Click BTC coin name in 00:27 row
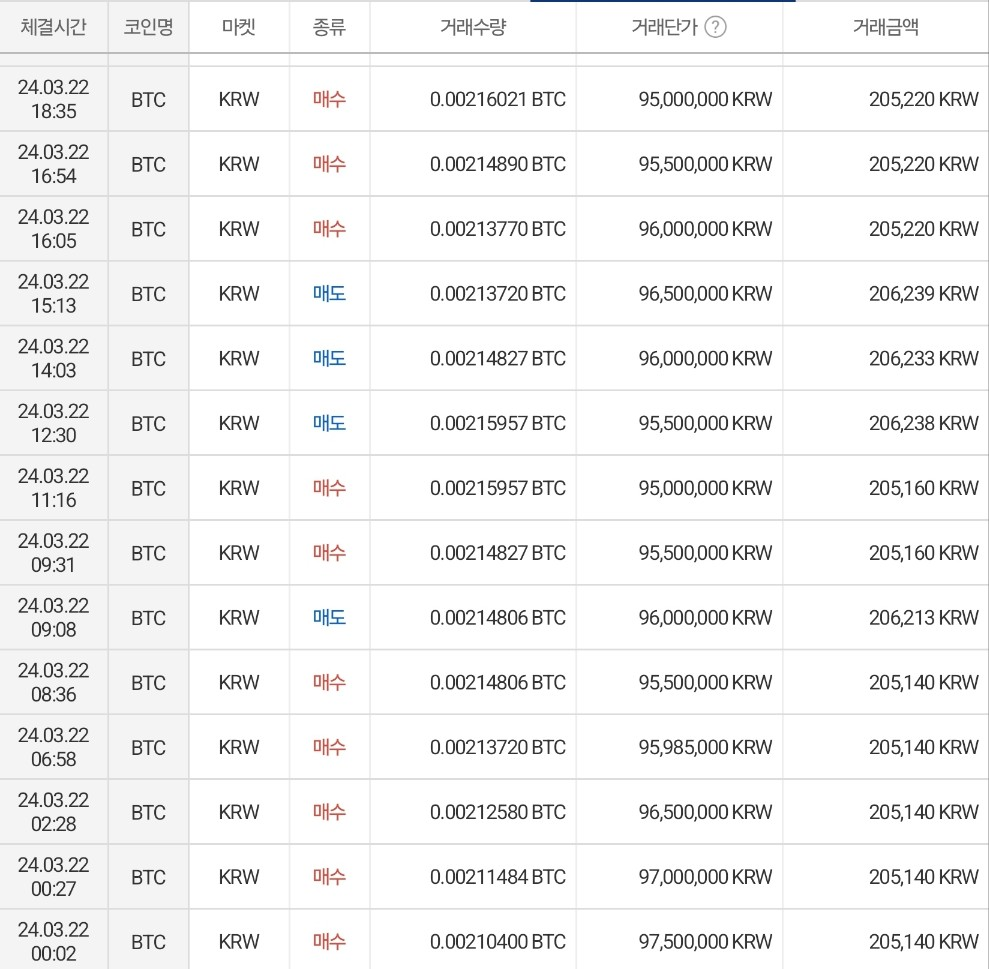This screenshot has width=989, height=969. (148, 878)
